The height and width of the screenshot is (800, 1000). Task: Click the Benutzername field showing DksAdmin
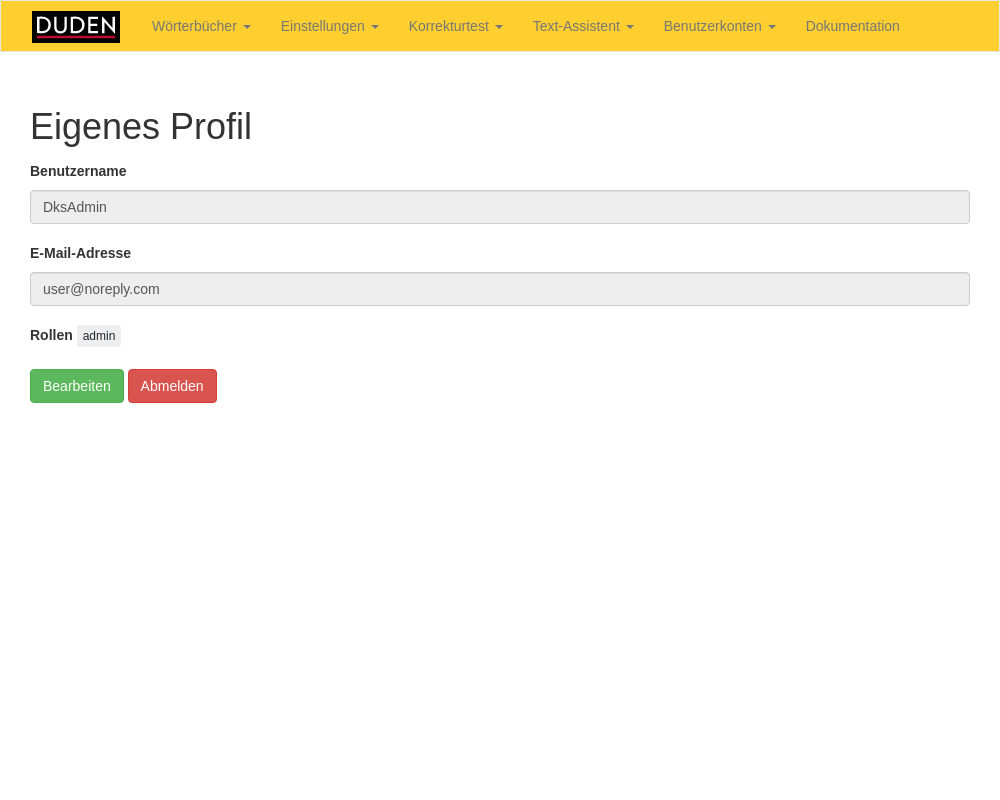(500, 207)
